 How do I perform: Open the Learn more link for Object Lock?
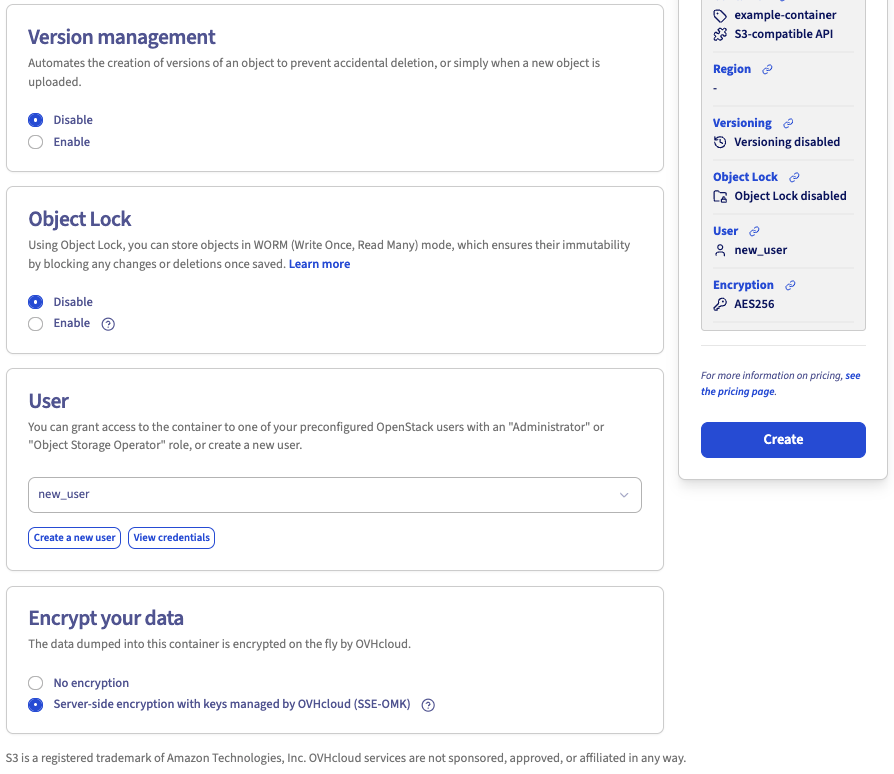coord(319,264)
